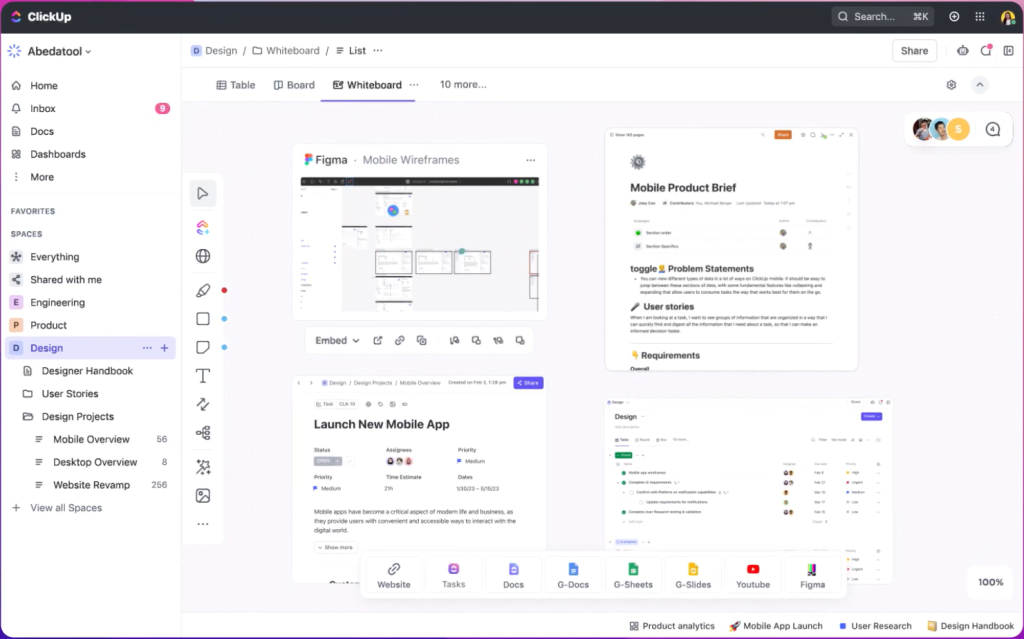This screenshot has height=639, width=1024.
Task: Add a Website embed from bottom bar
Action: 394,576
